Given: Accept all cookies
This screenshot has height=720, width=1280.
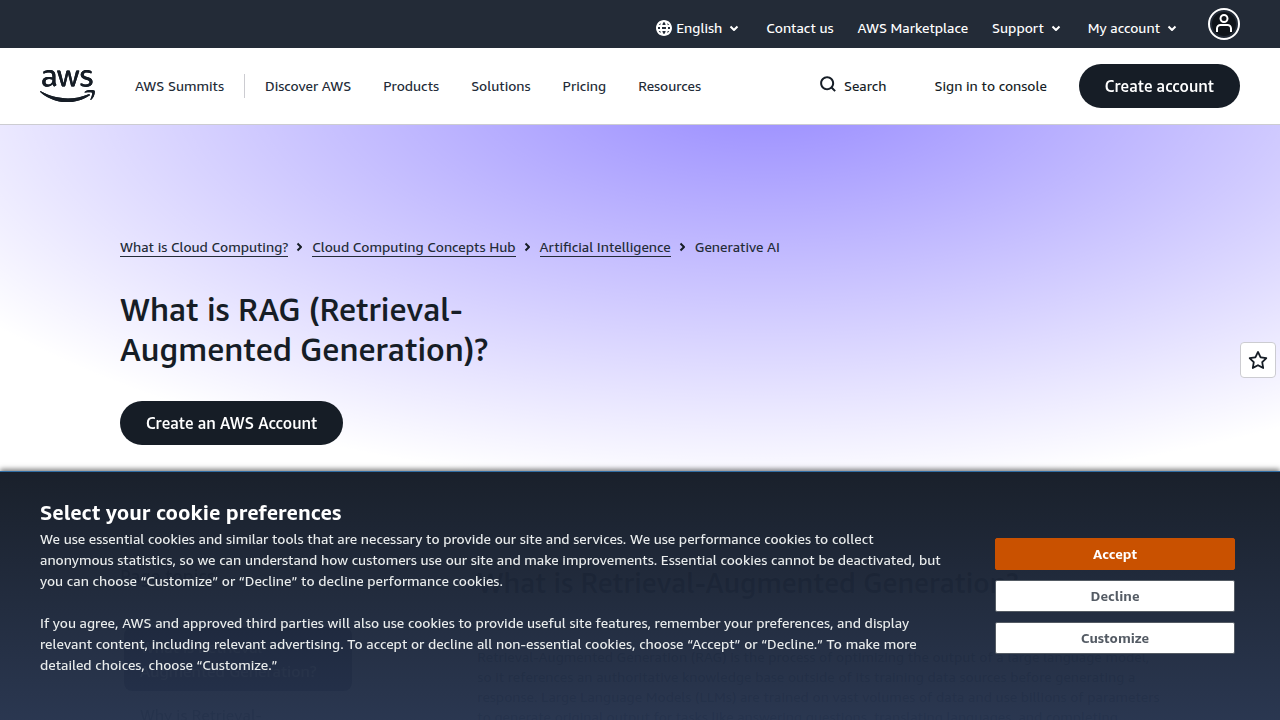Looking at the screenshot, I should [x=1115, y=554].
